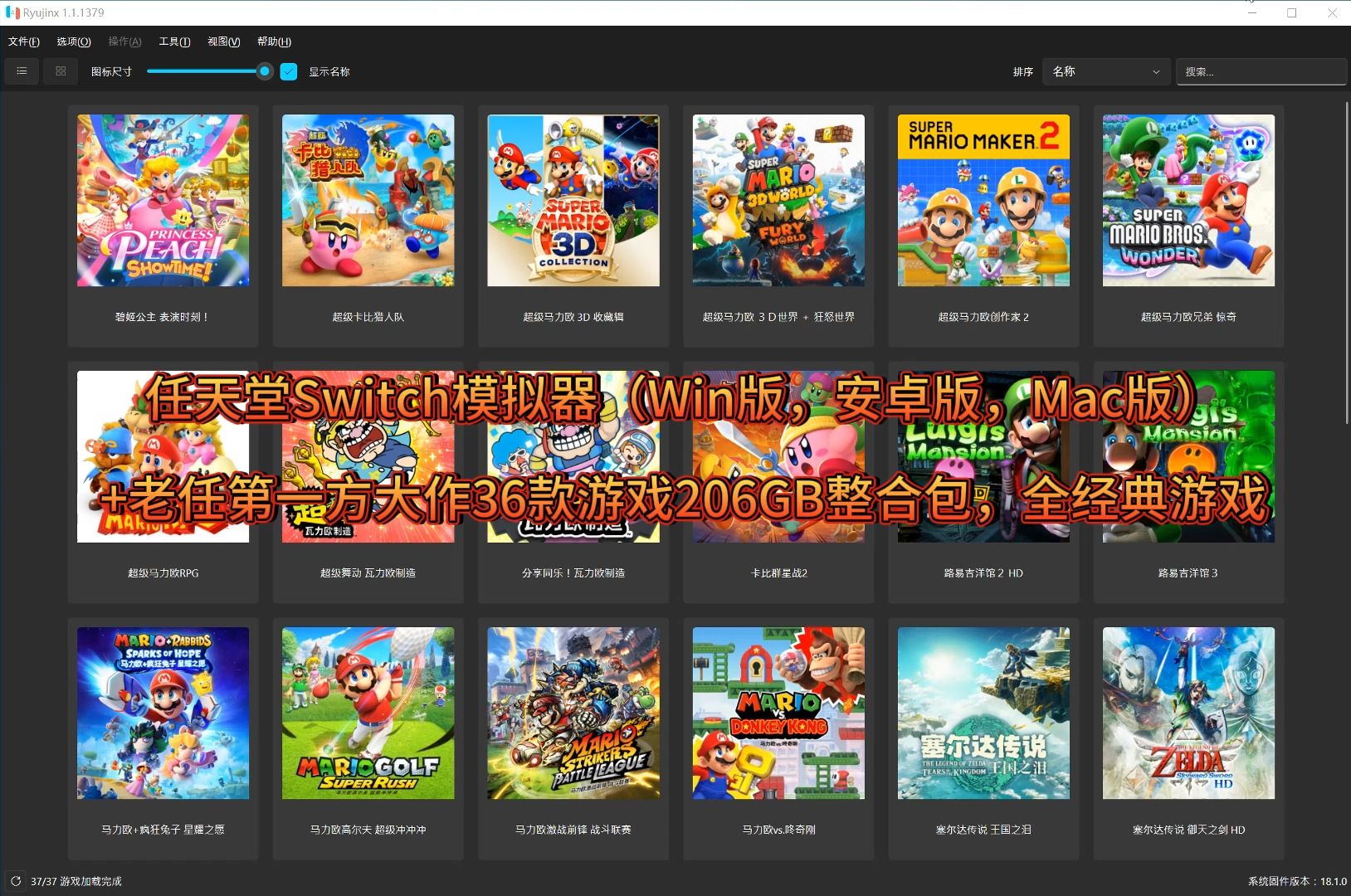Click the 超级马力欧创作家 2 title
The image size is (1351, 896).
click(x=983, y=317)
